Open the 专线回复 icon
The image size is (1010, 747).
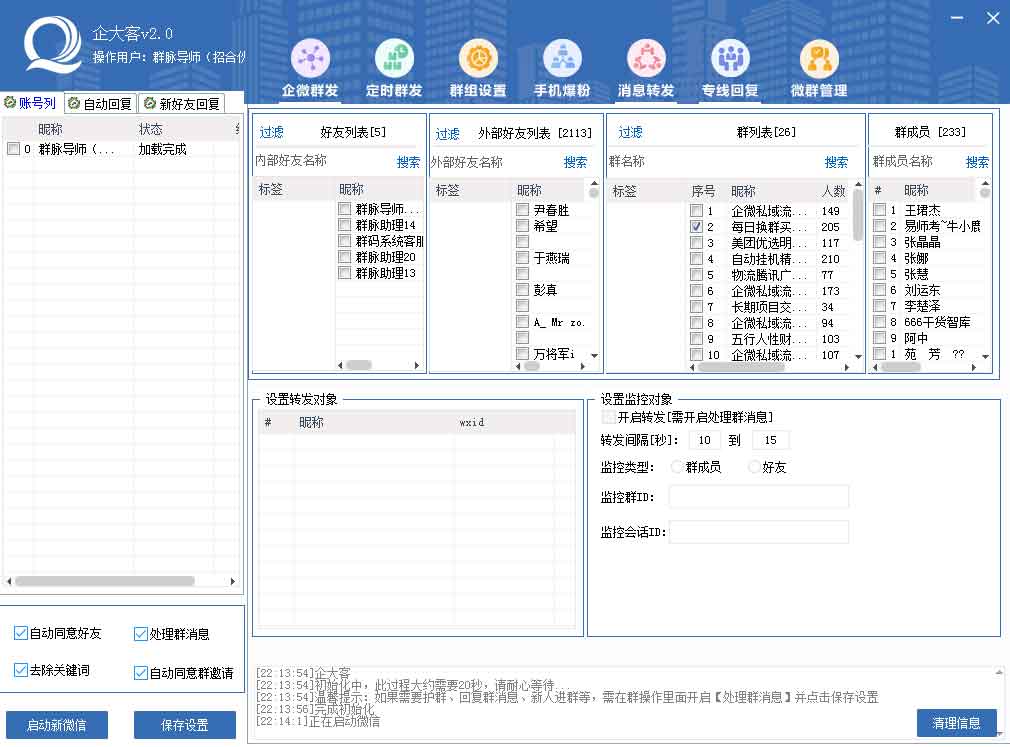pos(730,60)
